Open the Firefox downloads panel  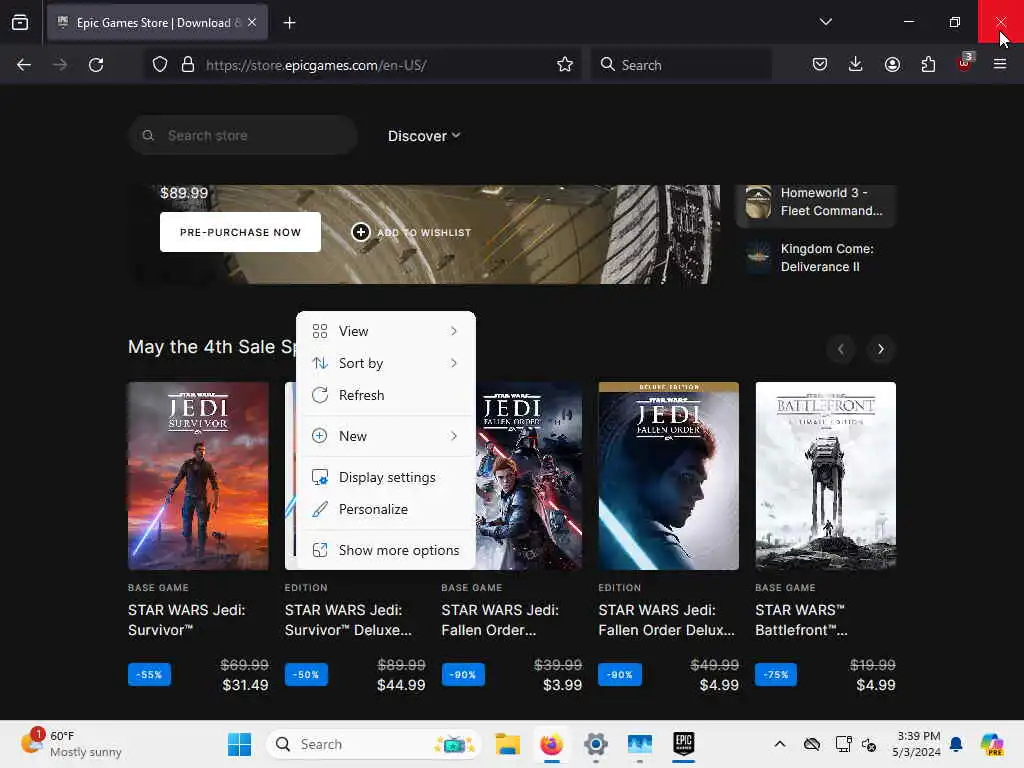pyautogui.click(x=856, y=64)
